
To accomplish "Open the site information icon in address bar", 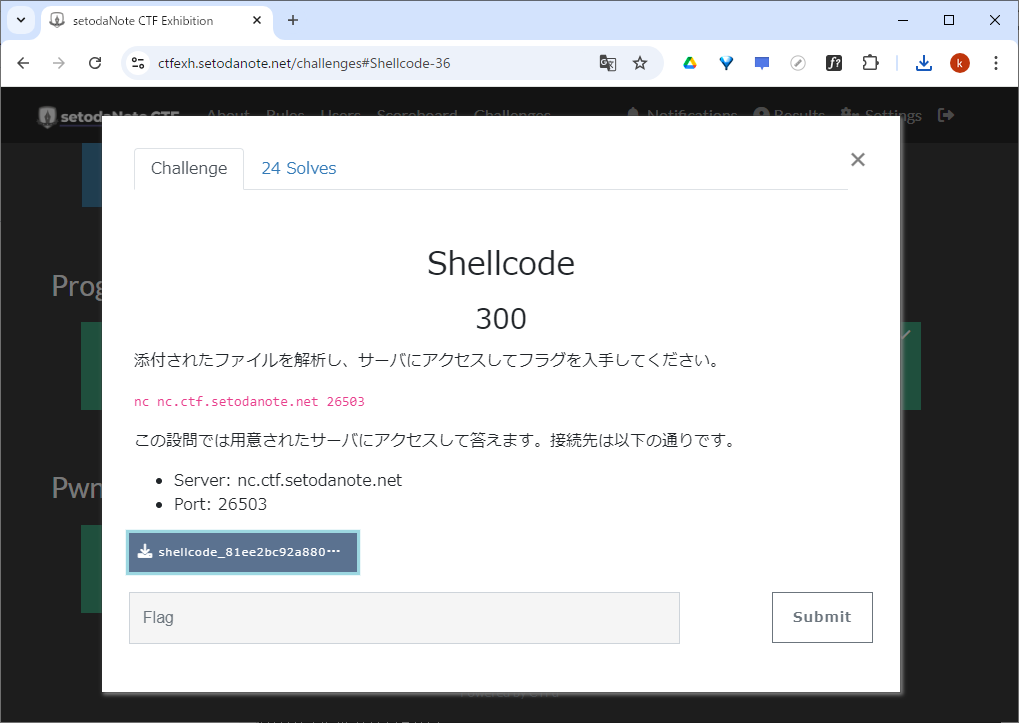I will [138, 63].
